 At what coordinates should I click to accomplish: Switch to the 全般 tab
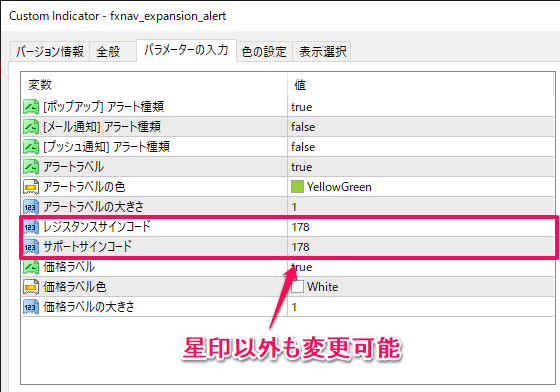(113, 51)
